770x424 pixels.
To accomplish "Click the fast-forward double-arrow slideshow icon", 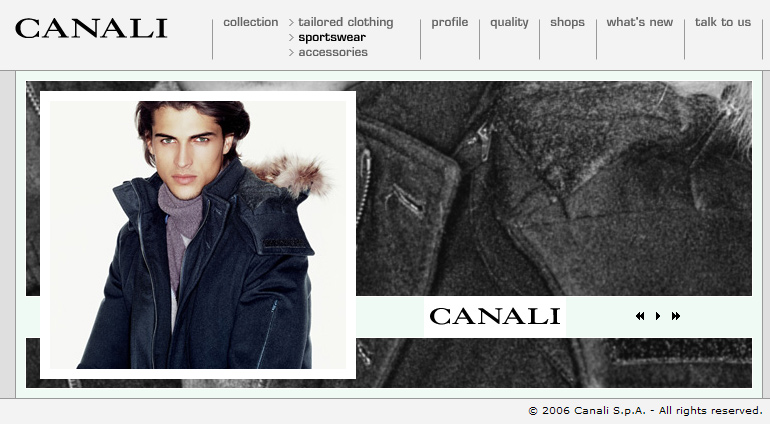I will pyautogui.click(x=676, y=316).
